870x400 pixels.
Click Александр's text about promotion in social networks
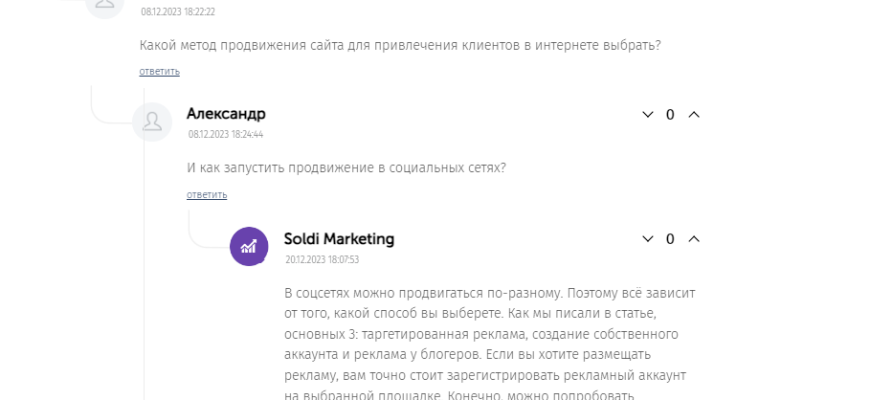tap(346, 168)
